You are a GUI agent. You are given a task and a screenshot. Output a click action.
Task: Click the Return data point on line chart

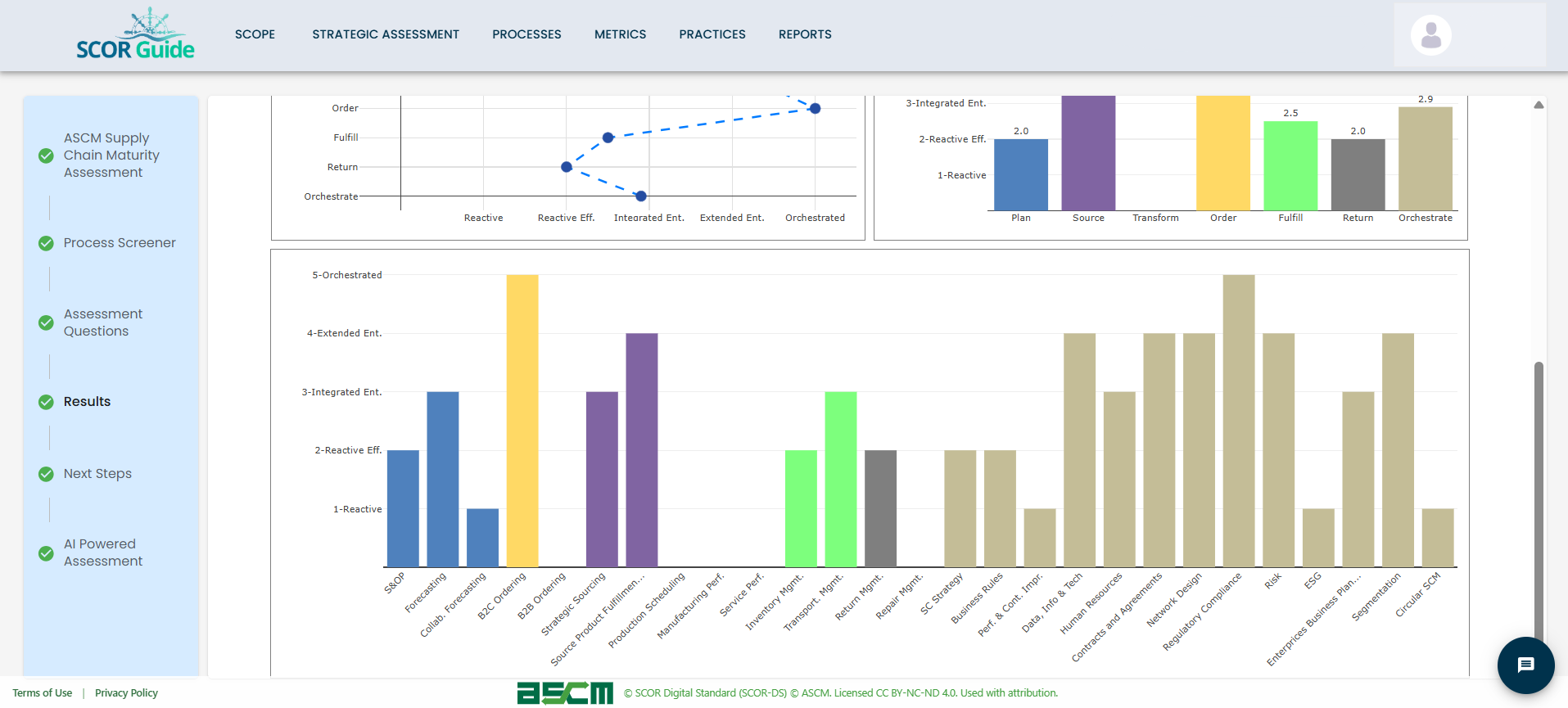[567, 167]
